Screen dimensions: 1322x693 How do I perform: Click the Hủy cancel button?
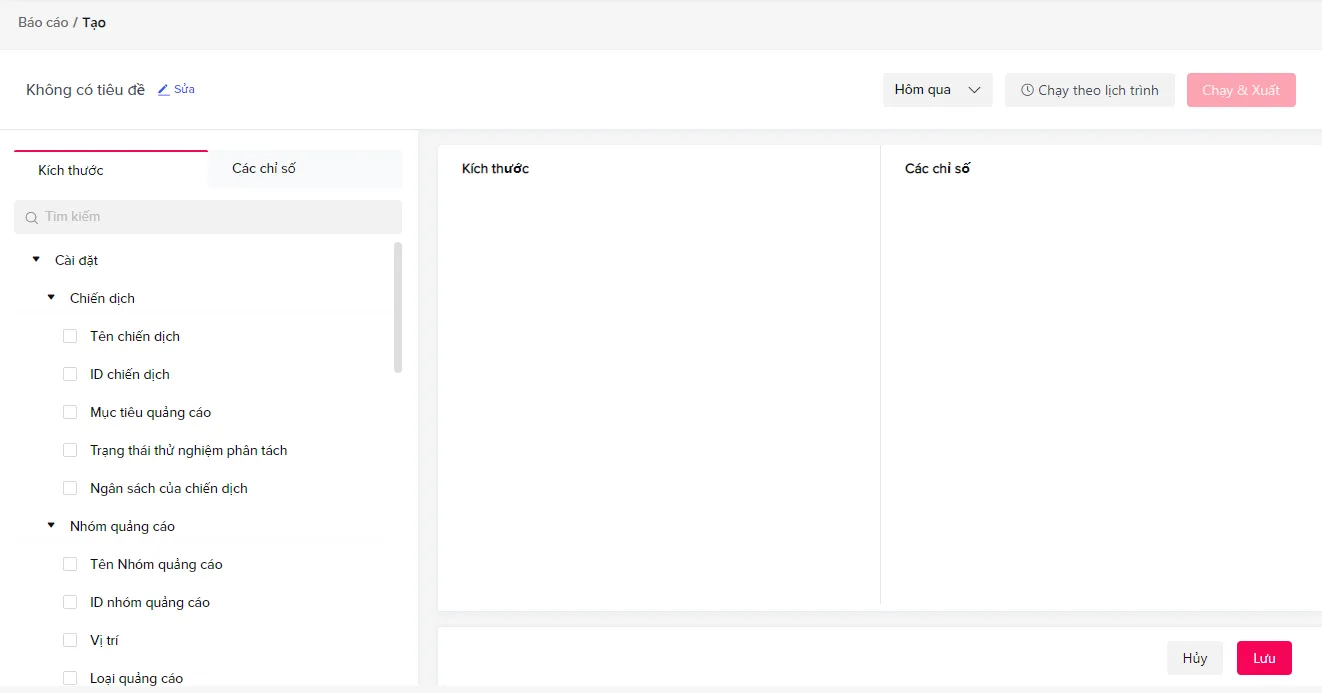click(x=1195, y=658)
